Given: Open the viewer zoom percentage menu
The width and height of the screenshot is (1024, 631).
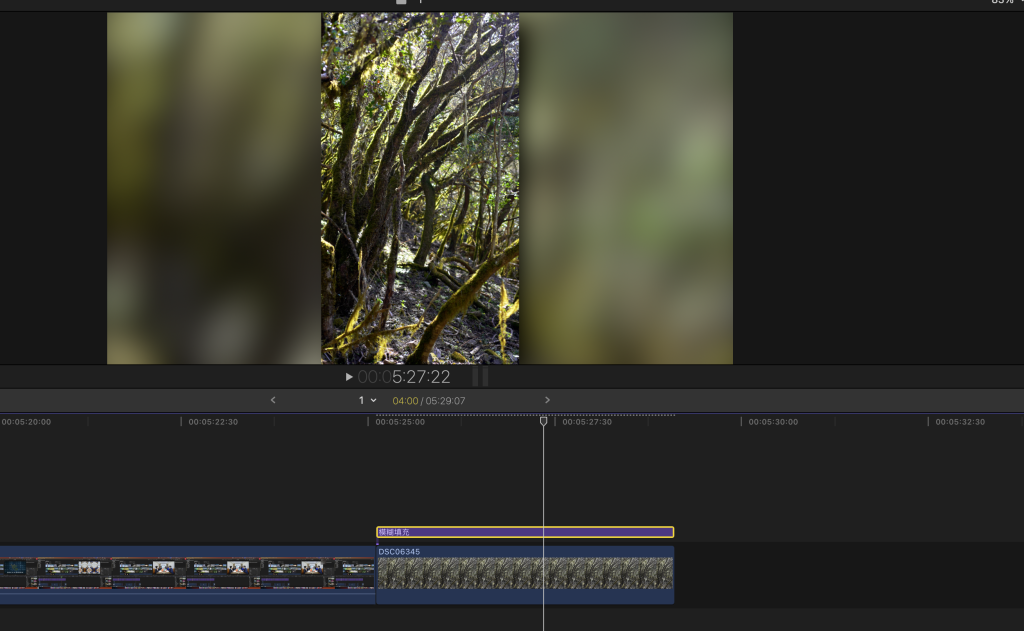Looking at the screenshot, I should pyautogui.click(x=1003, y=2).
